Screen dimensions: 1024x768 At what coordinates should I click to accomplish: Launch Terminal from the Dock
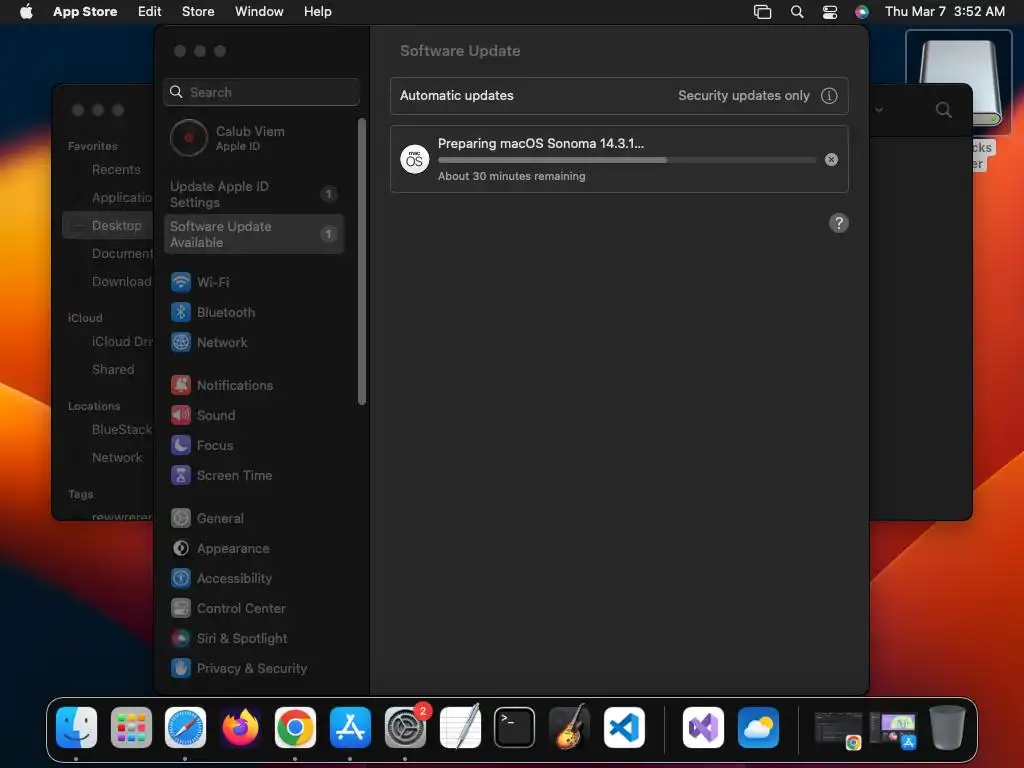coord(515,728)
